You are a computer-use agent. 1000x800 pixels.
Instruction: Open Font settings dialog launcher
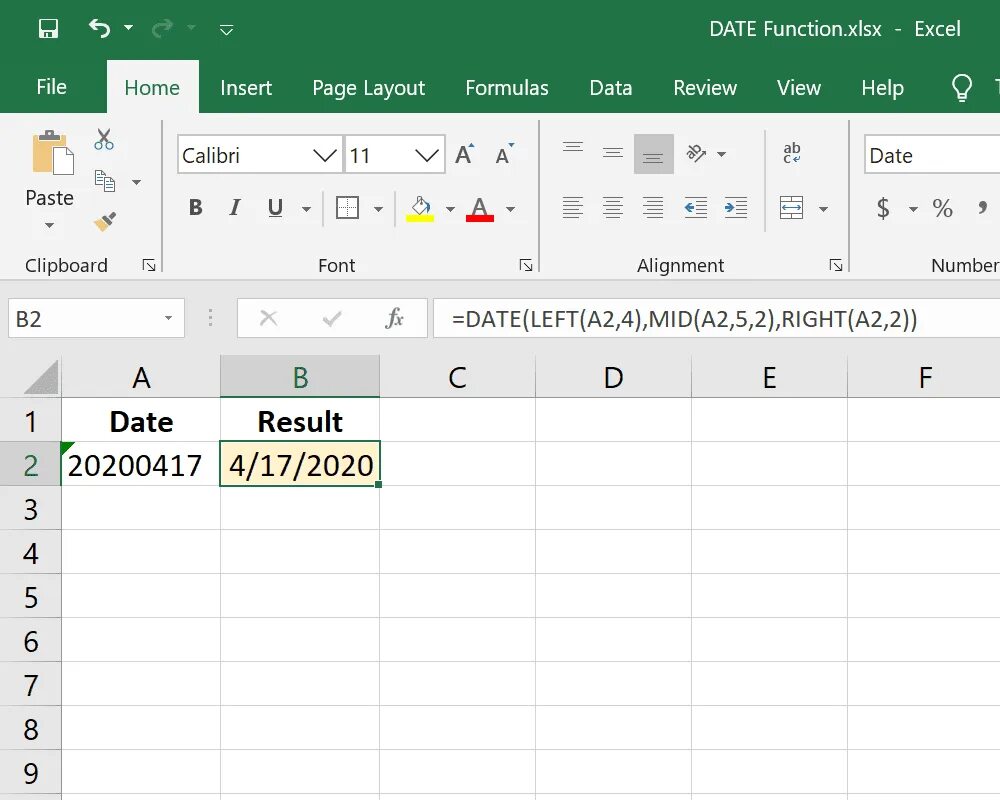pos(526,265)
